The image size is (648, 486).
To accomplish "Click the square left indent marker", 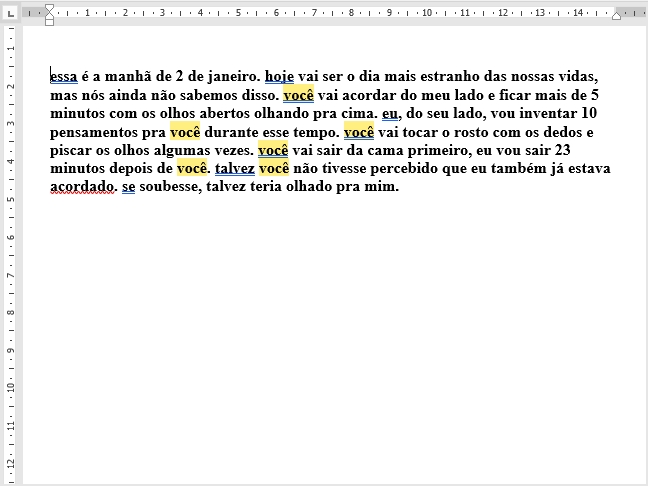I will click(x=50, y=21).
